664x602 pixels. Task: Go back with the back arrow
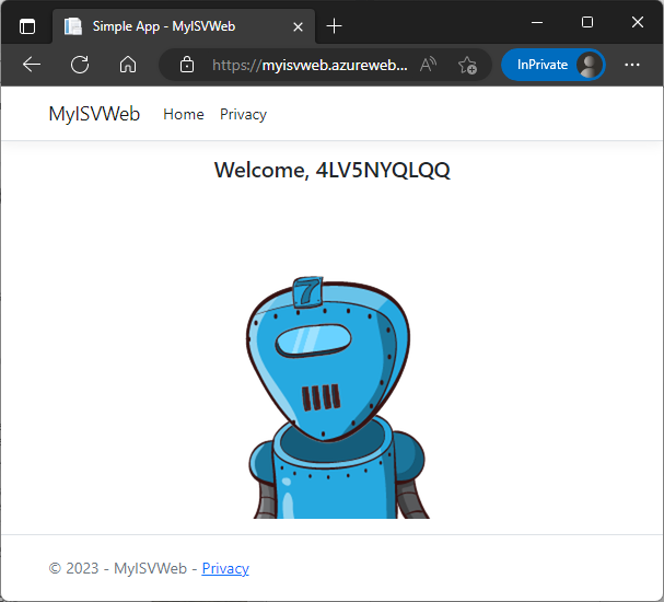point(32,65)
